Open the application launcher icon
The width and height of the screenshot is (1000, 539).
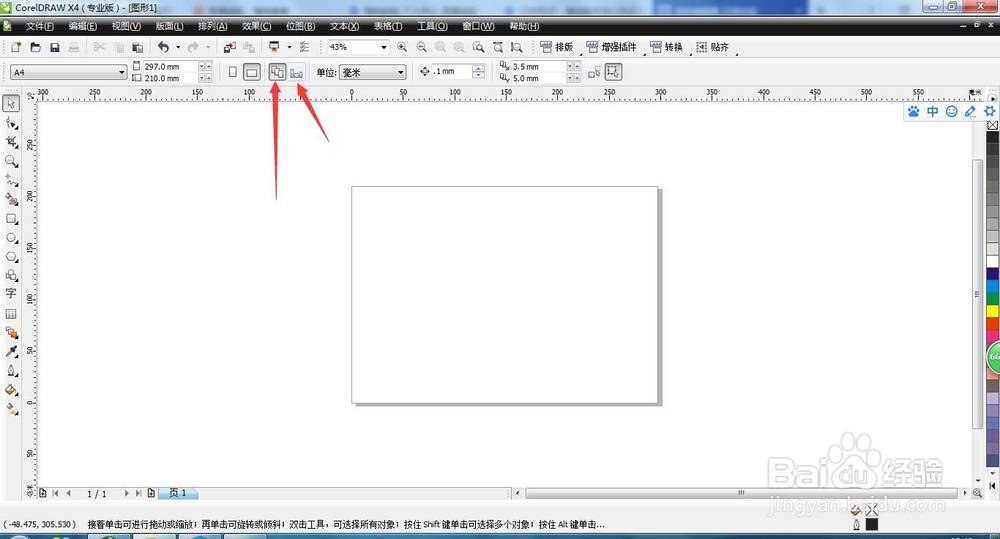coord(274,47)
